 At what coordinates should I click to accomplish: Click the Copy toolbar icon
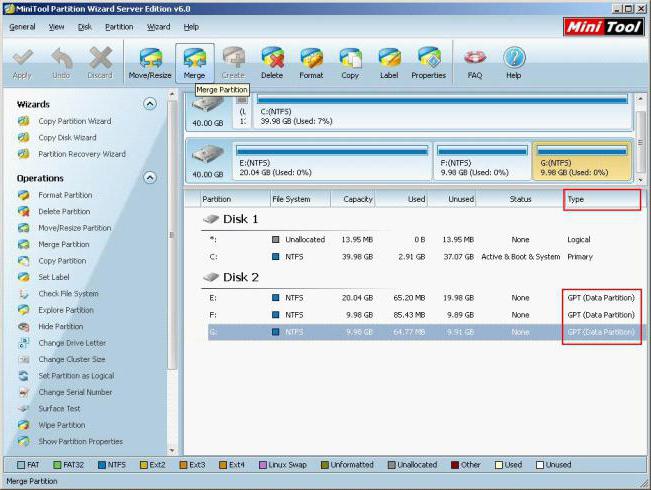pyautogui.click(x=350, y=58)
